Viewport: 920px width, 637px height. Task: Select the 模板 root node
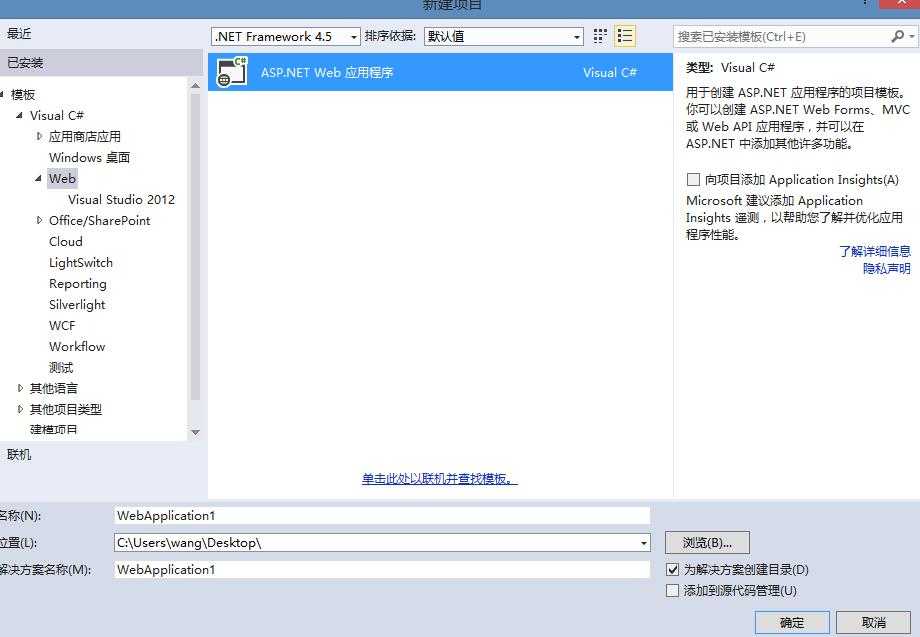23,94
